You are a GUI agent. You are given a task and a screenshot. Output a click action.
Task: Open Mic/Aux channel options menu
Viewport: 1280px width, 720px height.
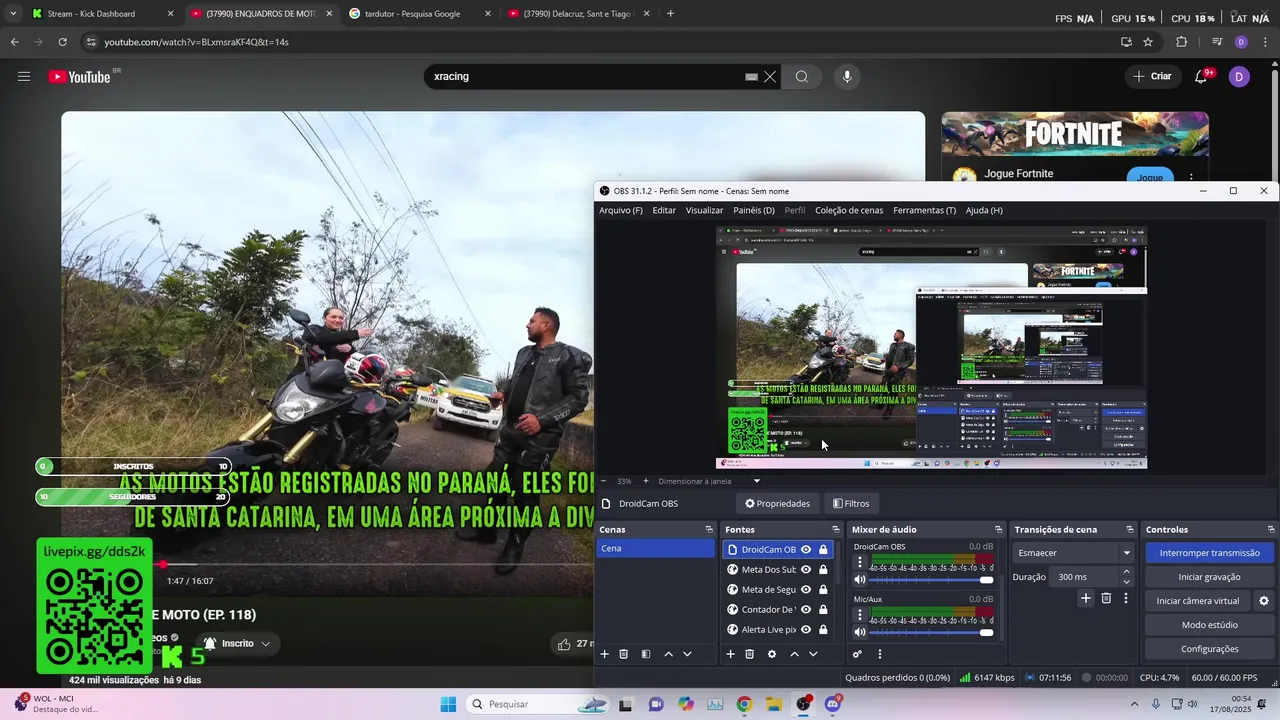tap(860, 615)
